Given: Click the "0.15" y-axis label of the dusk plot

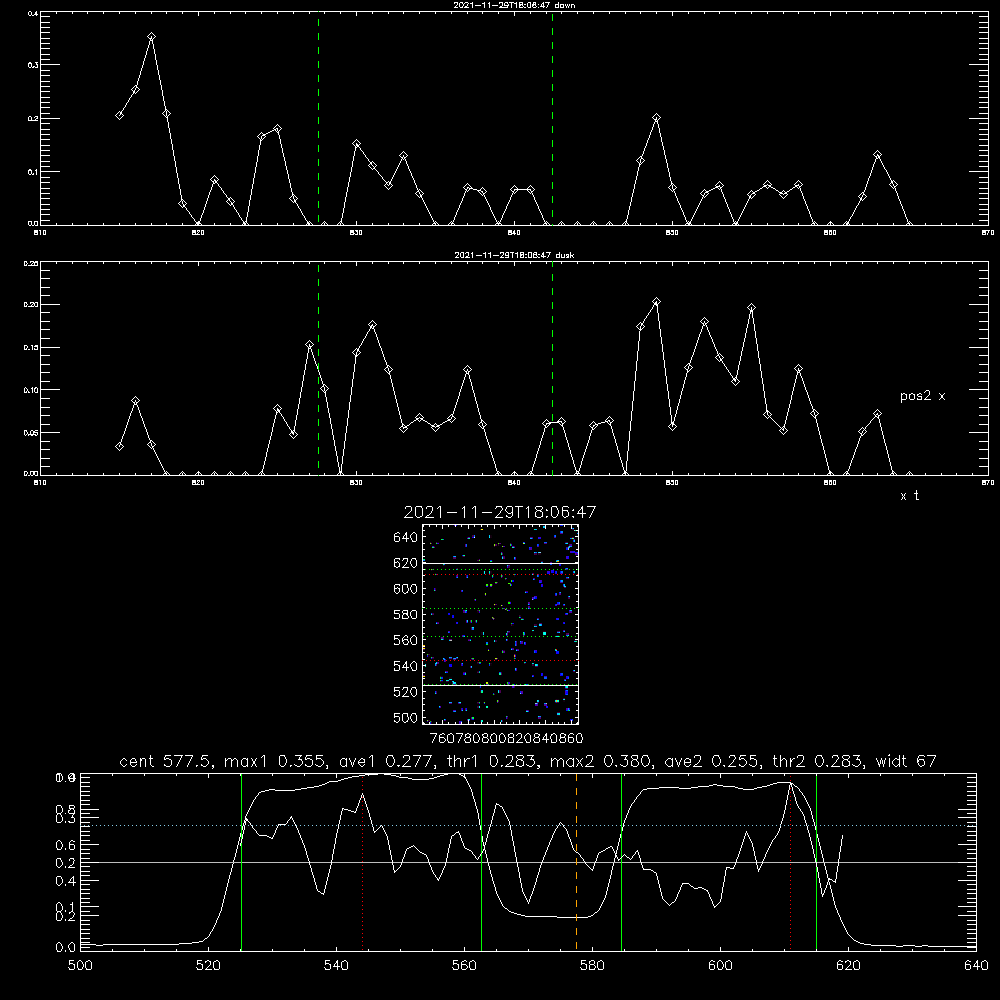Looking at the screenshot, I should click(x=31, y=348).
